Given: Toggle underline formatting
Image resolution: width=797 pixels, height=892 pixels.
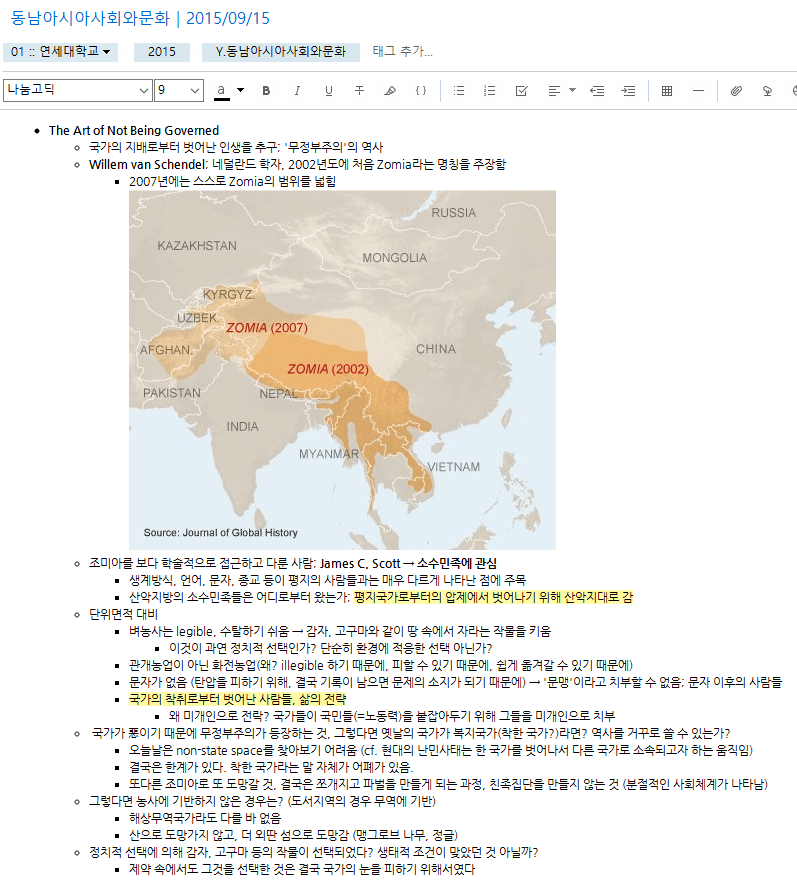Looking at the screenshot, I should tap(328, 90).
